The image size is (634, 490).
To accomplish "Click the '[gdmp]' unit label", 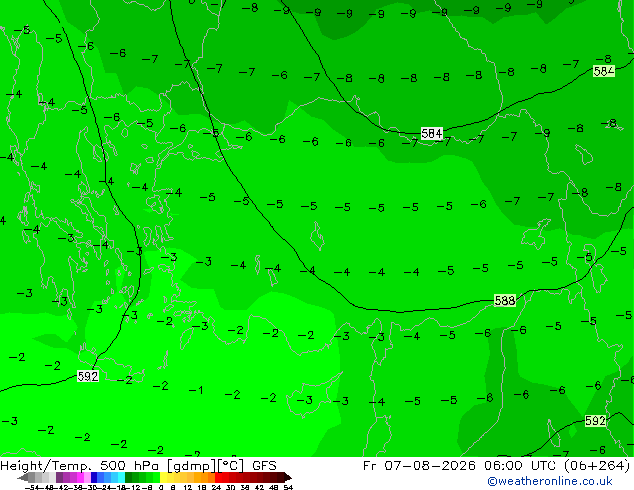I will point(190,466).
